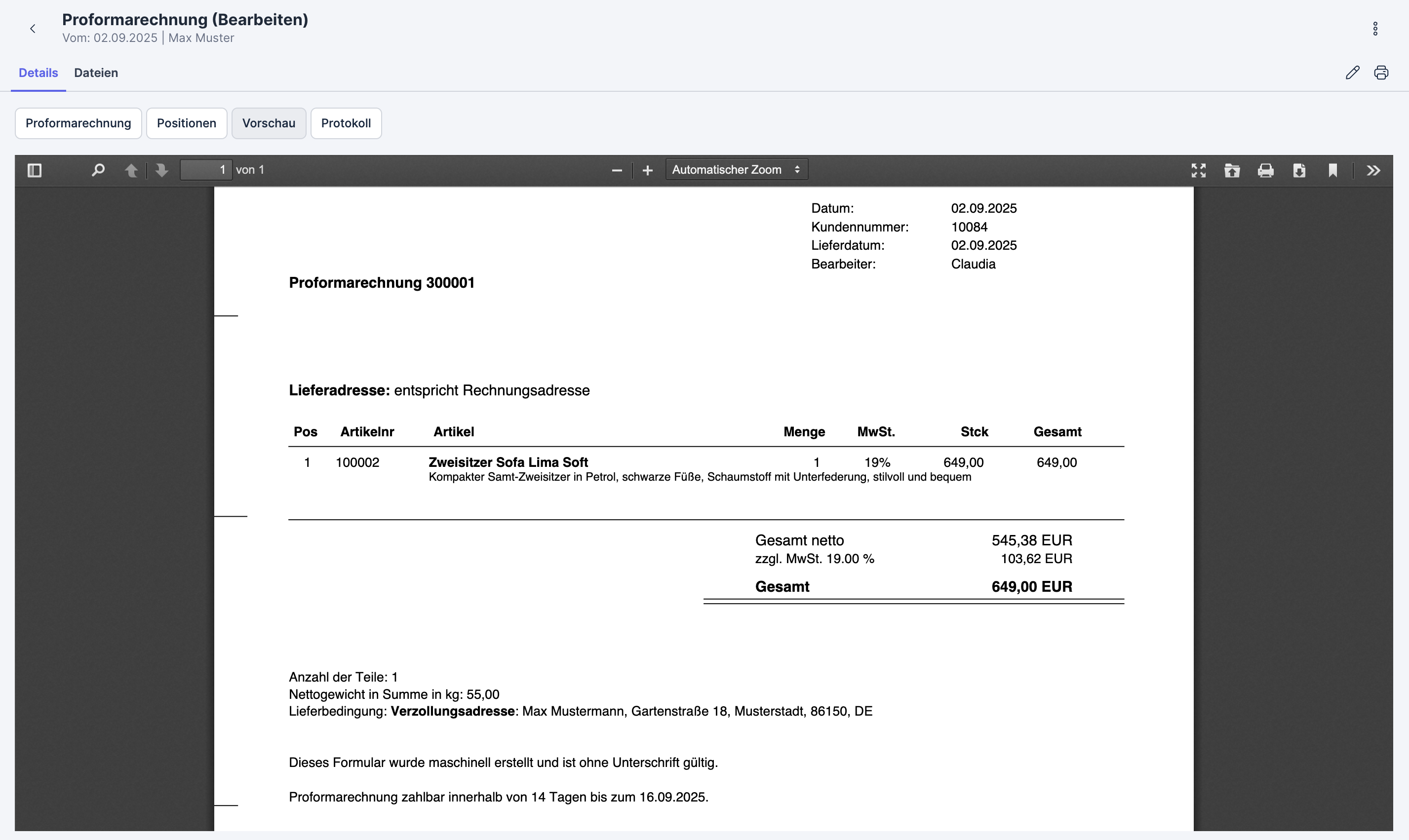Print the PDF from viewer toolbar
Screen dimensions: 1409x840
pyautogui.click(x=1266, y=170)
